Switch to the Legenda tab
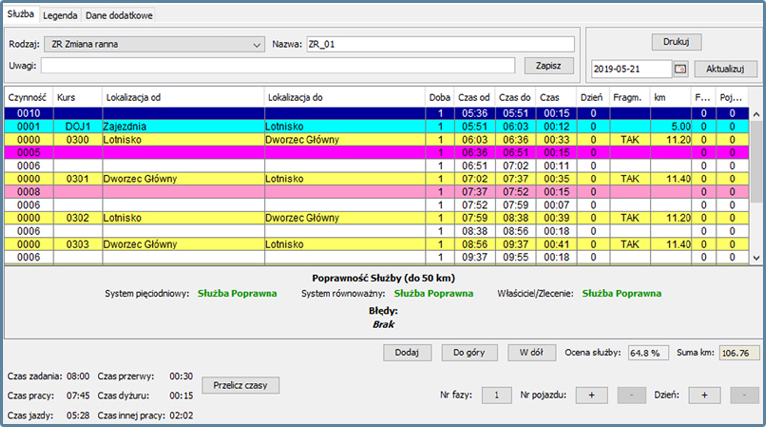The height and width of the screenshot is (427, 766). tap(60, 16)
